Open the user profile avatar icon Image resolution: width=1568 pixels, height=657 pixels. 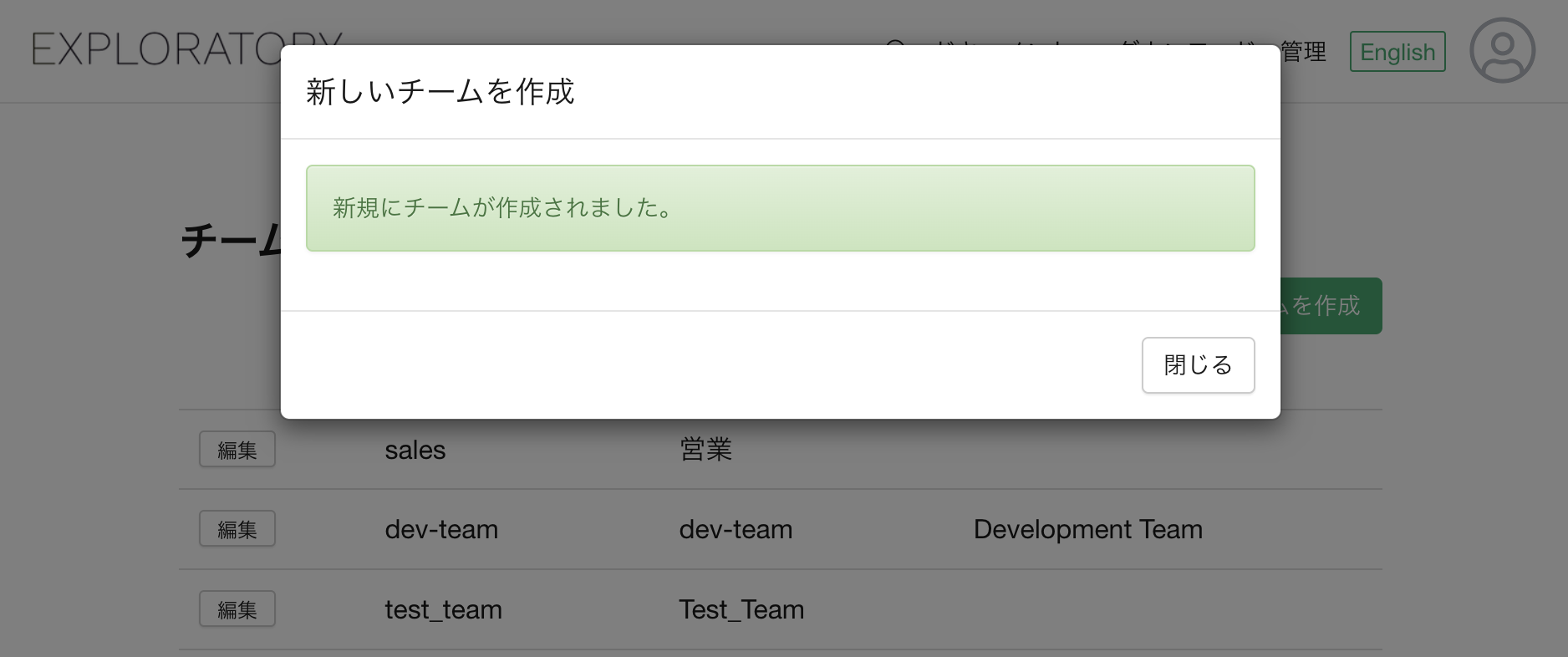[1502, 51]
